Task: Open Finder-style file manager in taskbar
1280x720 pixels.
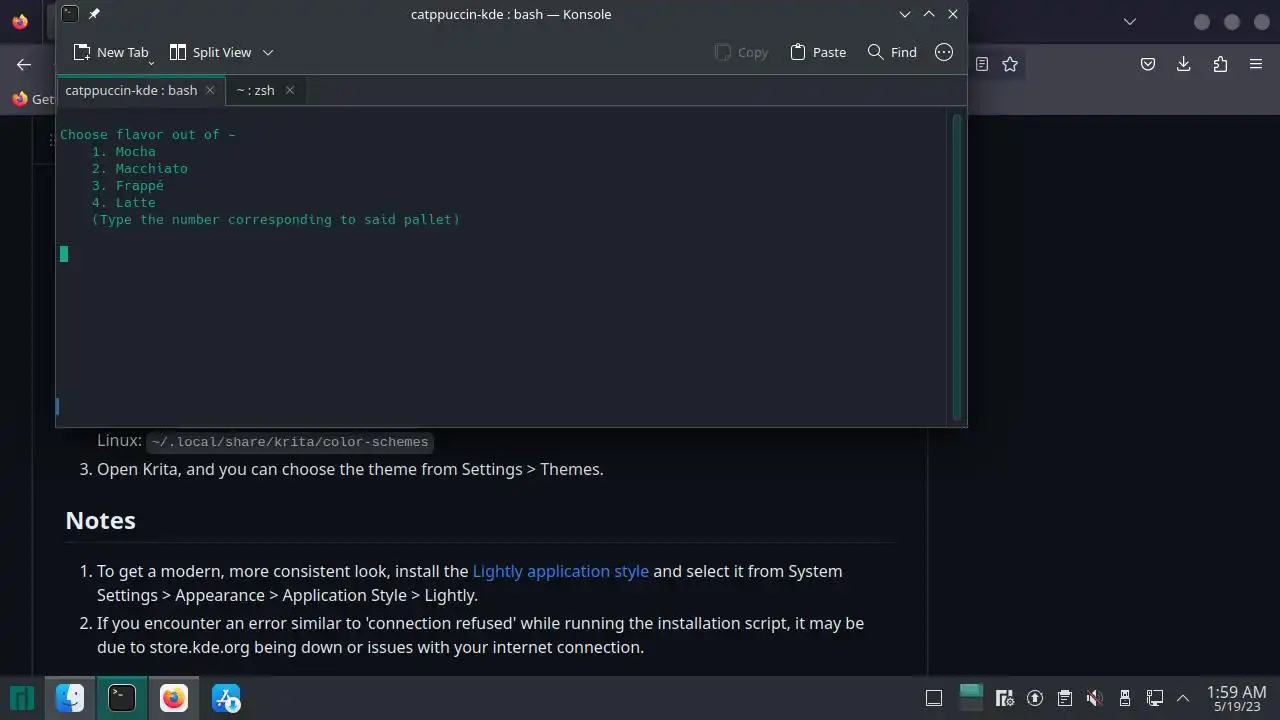Action: tap(70, 698)
